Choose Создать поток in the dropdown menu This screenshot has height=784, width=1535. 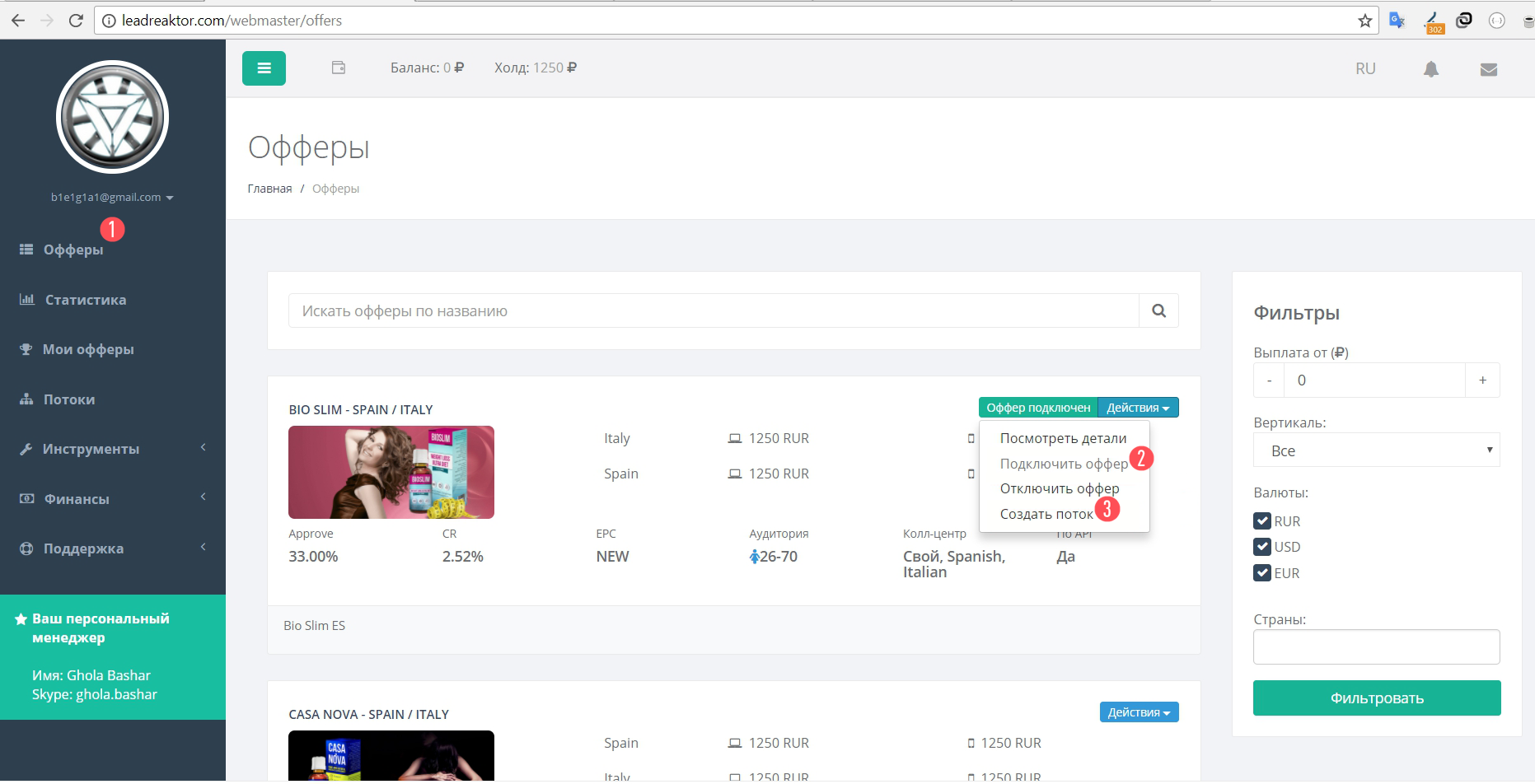[x=1046, y=514]
